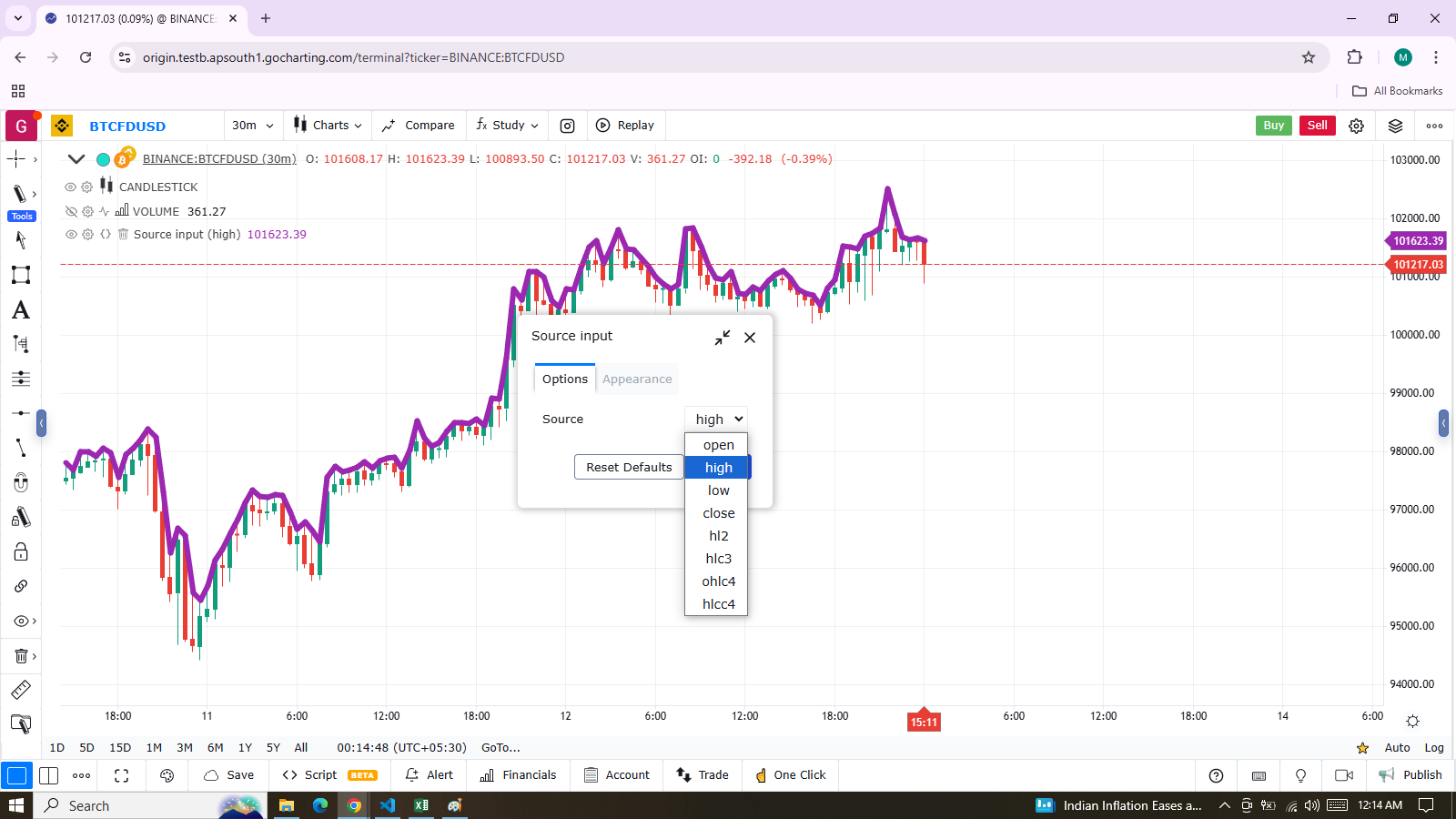This screenshot has height=819, width=1456.
Task: Click the purple 101623.39 price label
Action: tap(1418, 241)
